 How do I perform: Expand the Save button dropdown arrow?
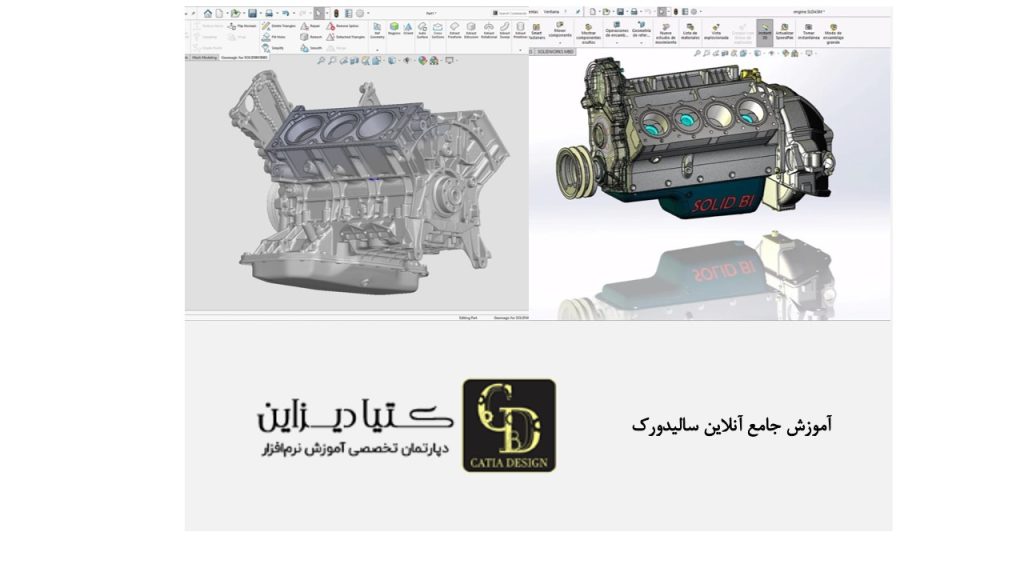coord(262,13)
